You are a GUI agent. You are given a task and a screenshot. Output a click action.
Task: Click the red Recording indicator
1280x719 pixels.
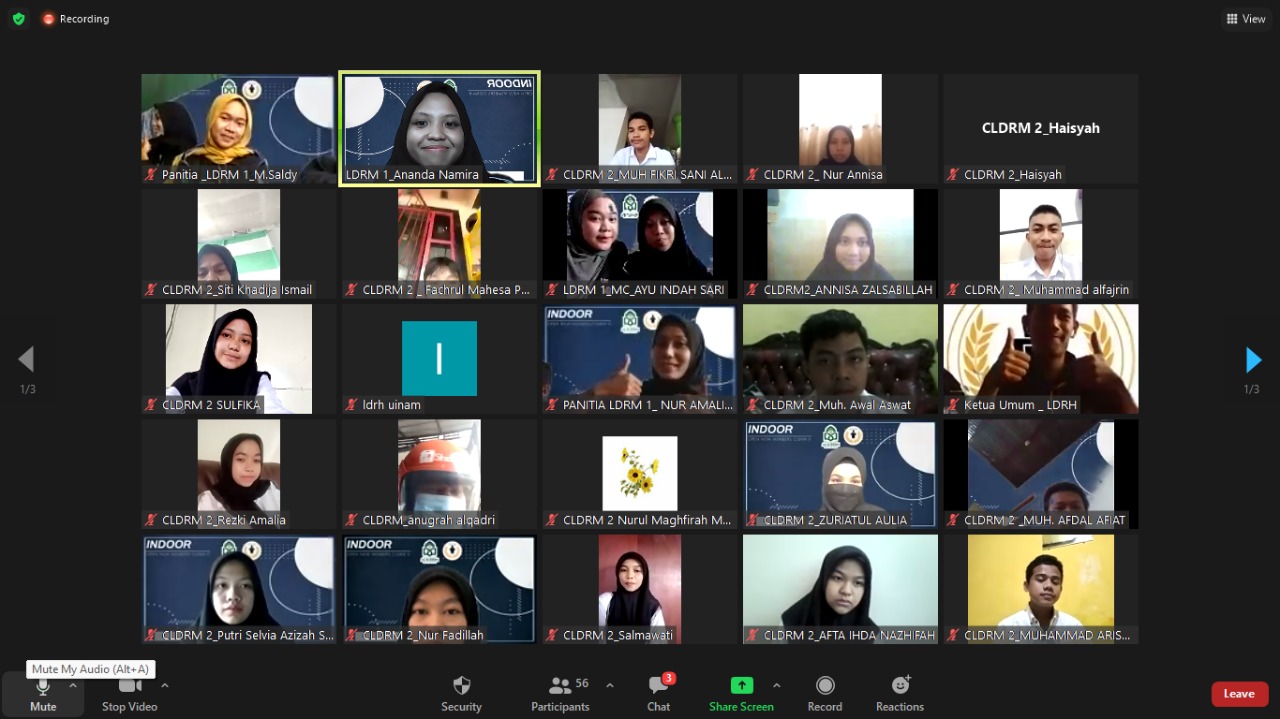[75, 19]
